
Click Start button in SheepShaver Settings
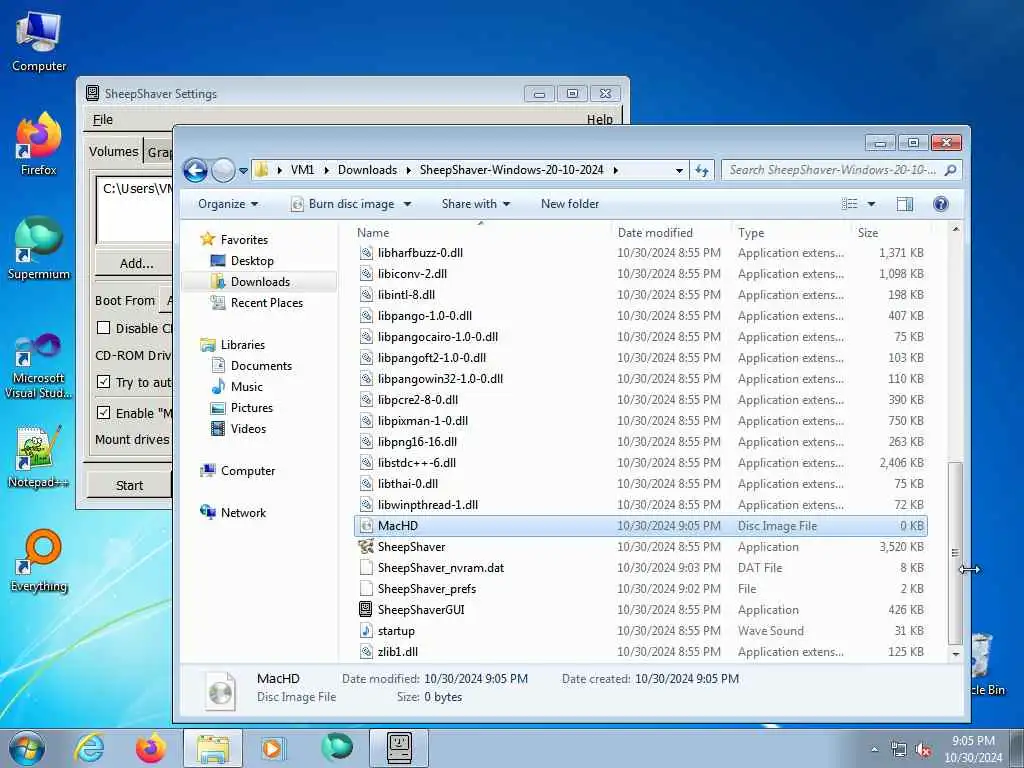point(129,485)
